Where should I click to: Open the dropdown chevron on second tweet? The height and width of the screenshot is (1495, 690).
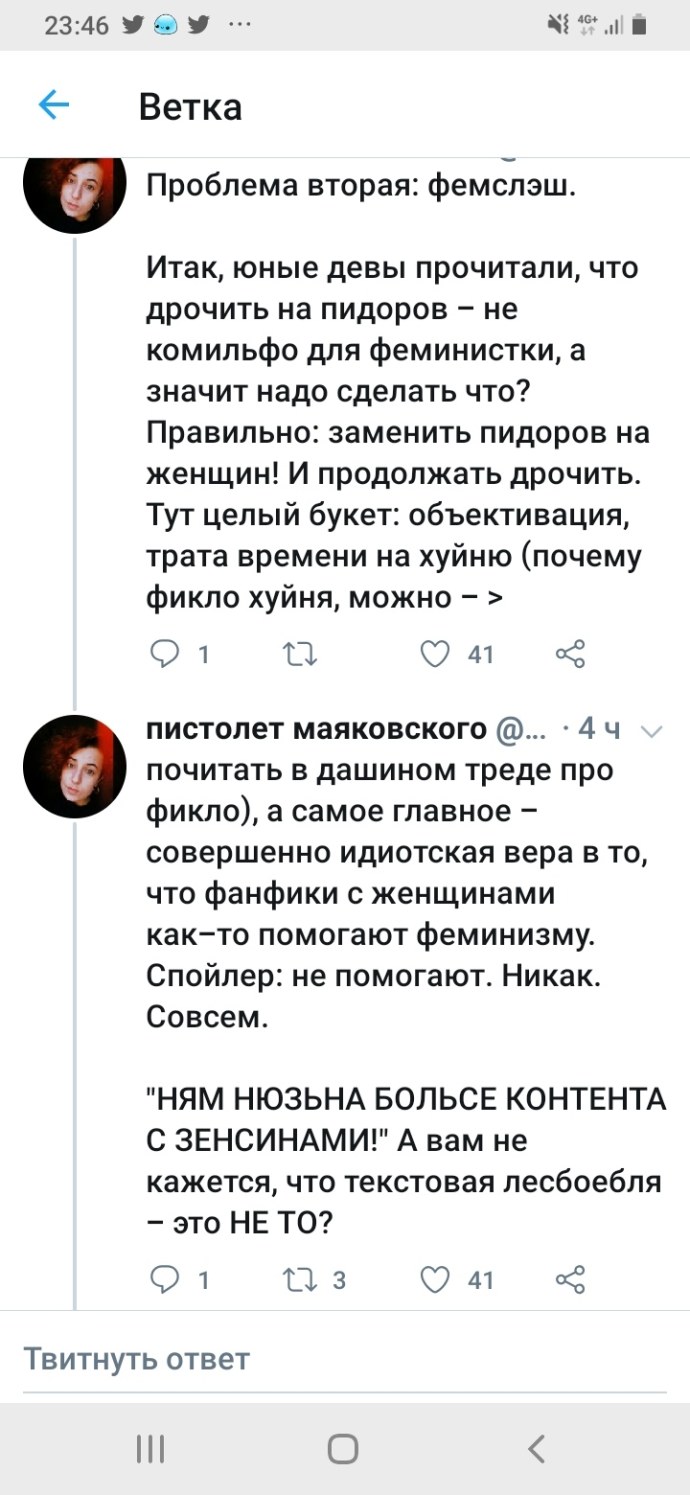649,732
